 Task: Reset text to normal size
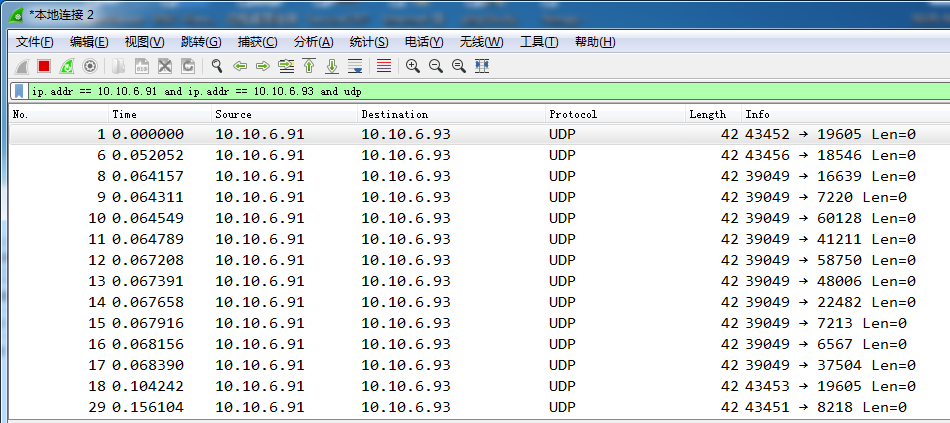coord(459,66)
